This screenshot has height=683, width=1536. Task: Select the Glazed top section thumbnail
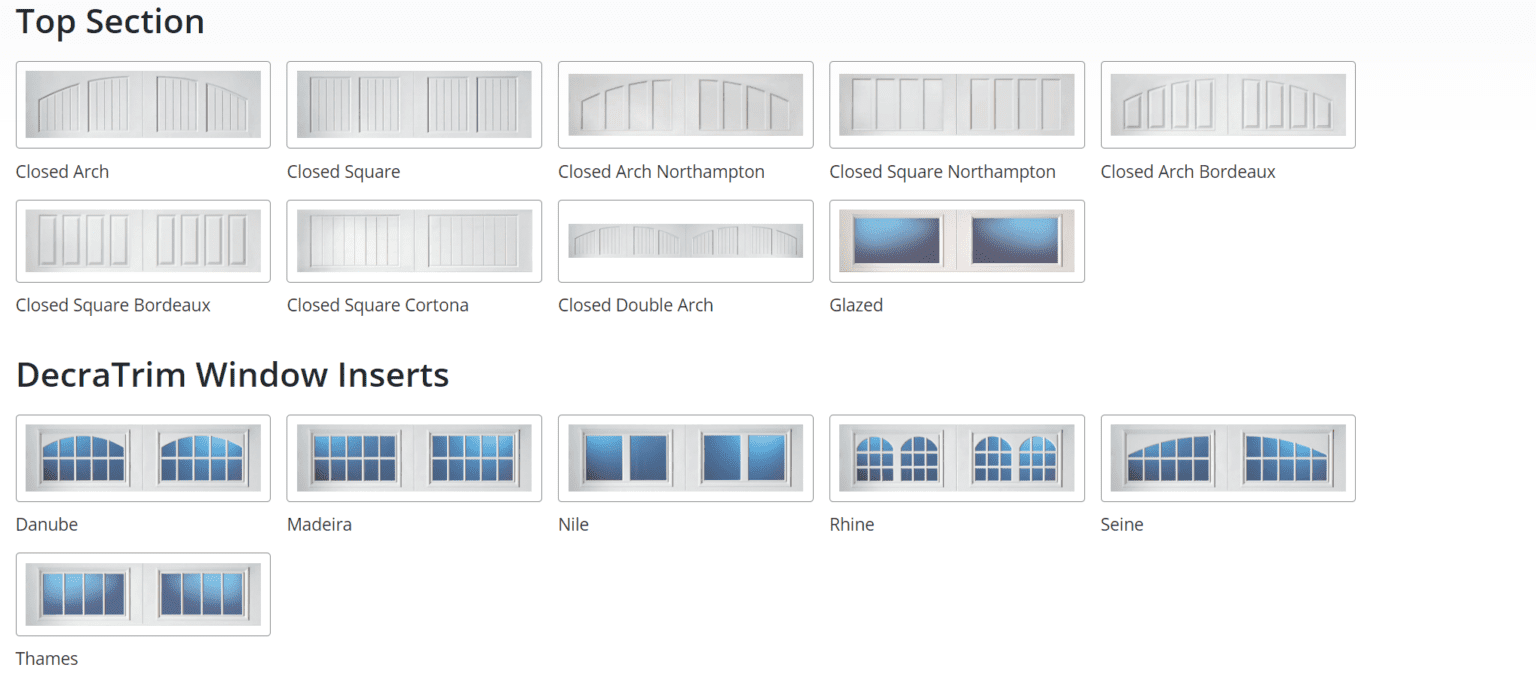957,241
